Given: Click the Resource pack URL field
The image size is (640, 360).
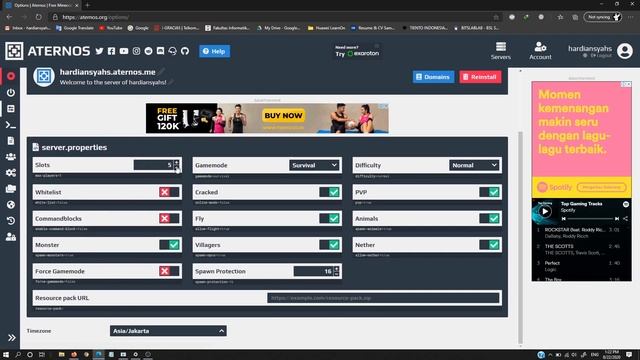Looking at the screenshot, I should pos(383,298).
